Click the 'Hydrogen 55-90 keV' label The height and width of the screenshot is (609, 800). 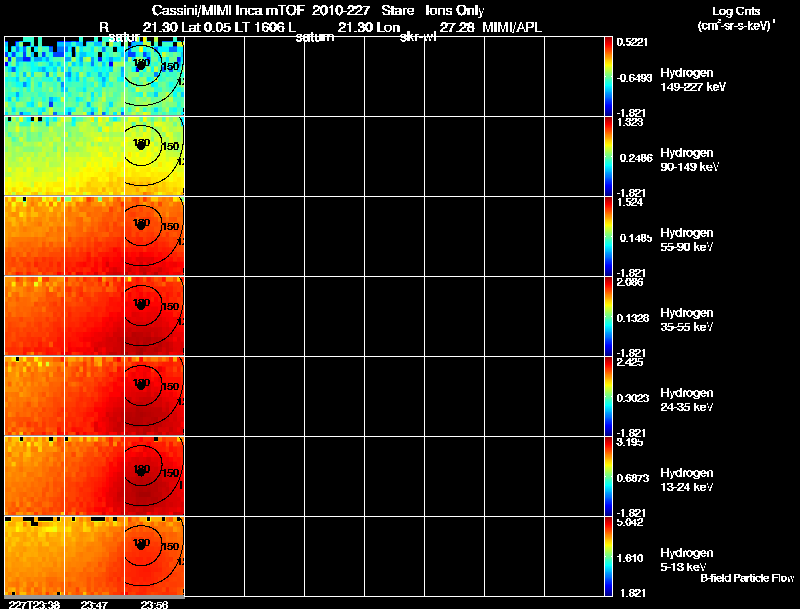pyautogui.click(x=687, y=240)
